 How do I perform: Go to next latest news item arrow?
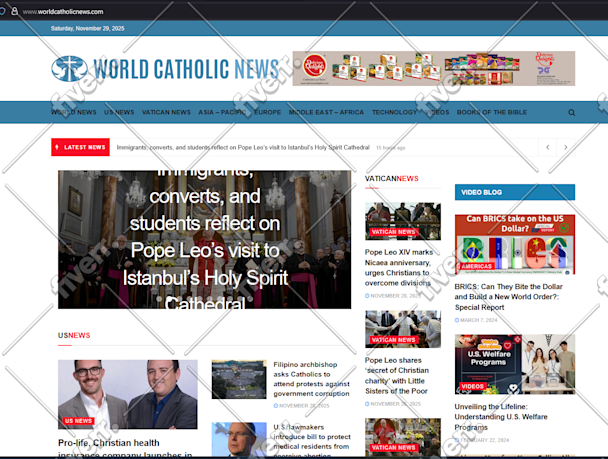click(x=565, y=147)
